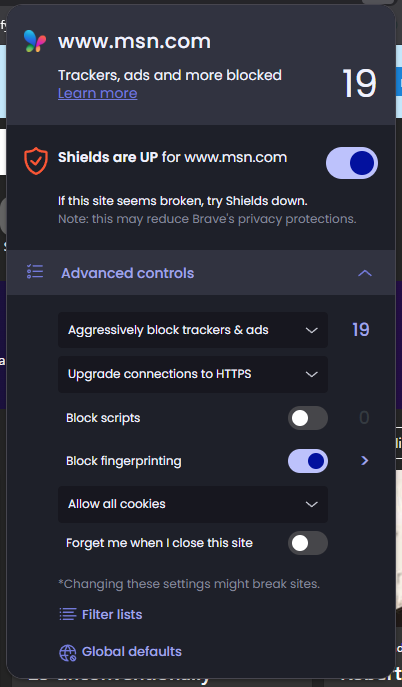The width and height of the screenshot is (402, 687).
Task: Open the Learn more link
Action: (x=98, y=93)
